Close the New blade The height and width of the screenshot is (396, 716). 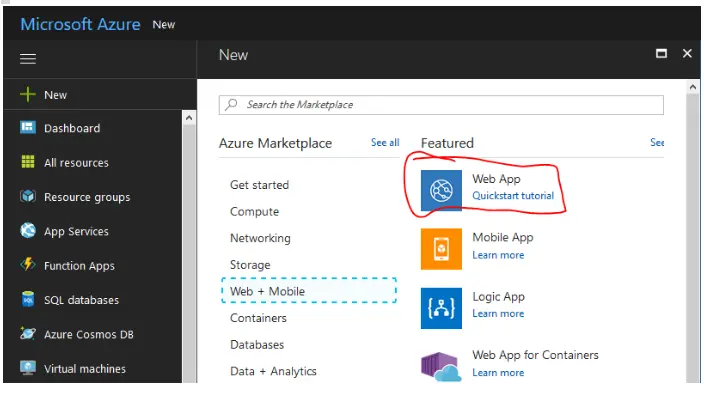[687, 53]
